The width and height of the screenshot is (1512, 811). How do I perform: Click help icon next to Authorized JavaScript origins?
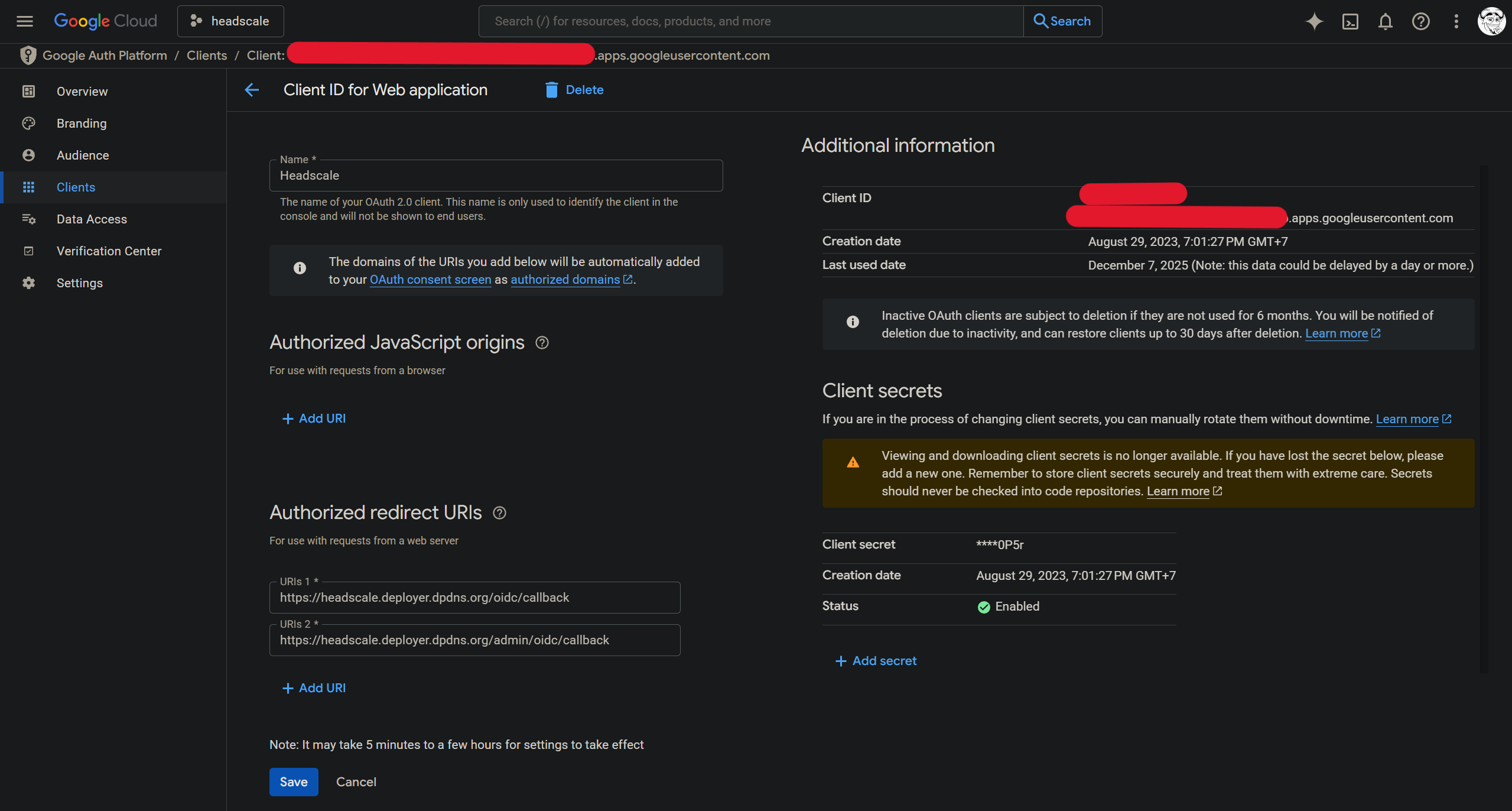[x=542, y=342]
